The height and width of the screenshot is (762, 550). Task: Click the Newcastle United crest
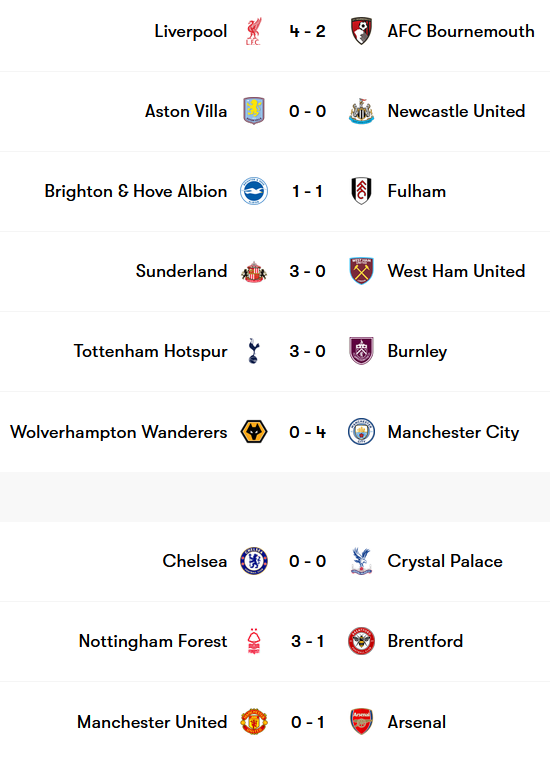pos(361,111)
